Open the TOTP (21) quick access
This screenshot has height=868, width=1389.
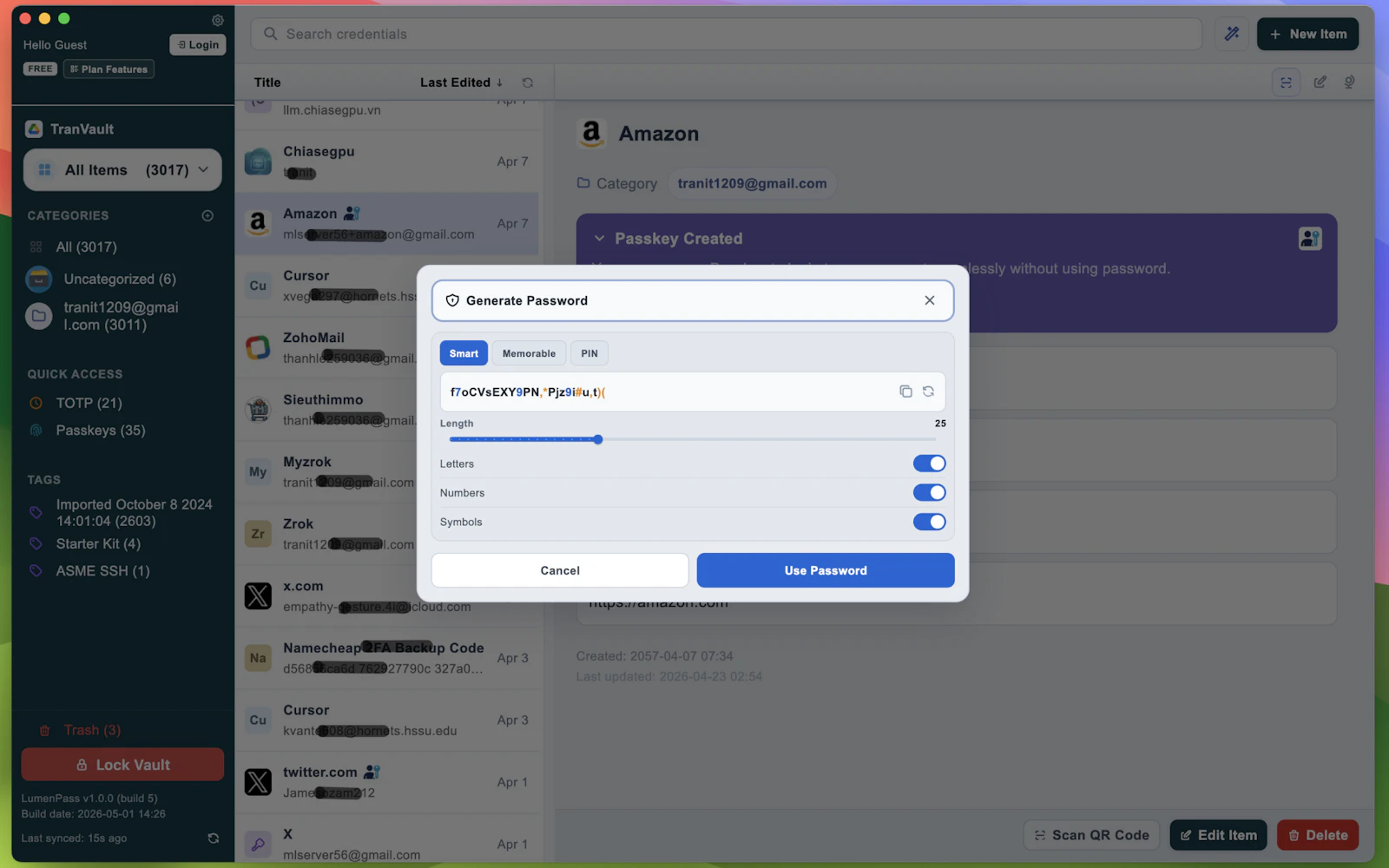click(89, 403)
